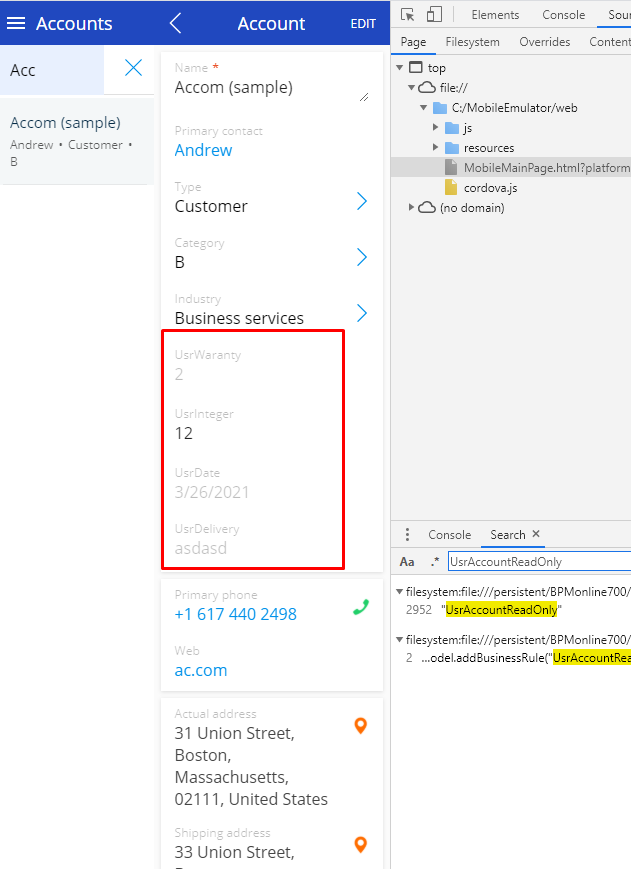Go back with the left arrow icon
This screenshot has height=869, width=631.
(176, 23)
